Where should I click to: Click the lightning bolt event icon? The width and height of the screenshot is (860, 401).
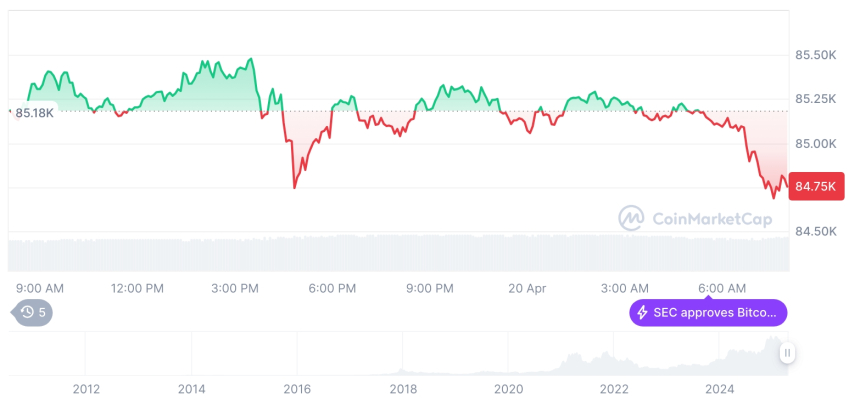pos(643,313)
